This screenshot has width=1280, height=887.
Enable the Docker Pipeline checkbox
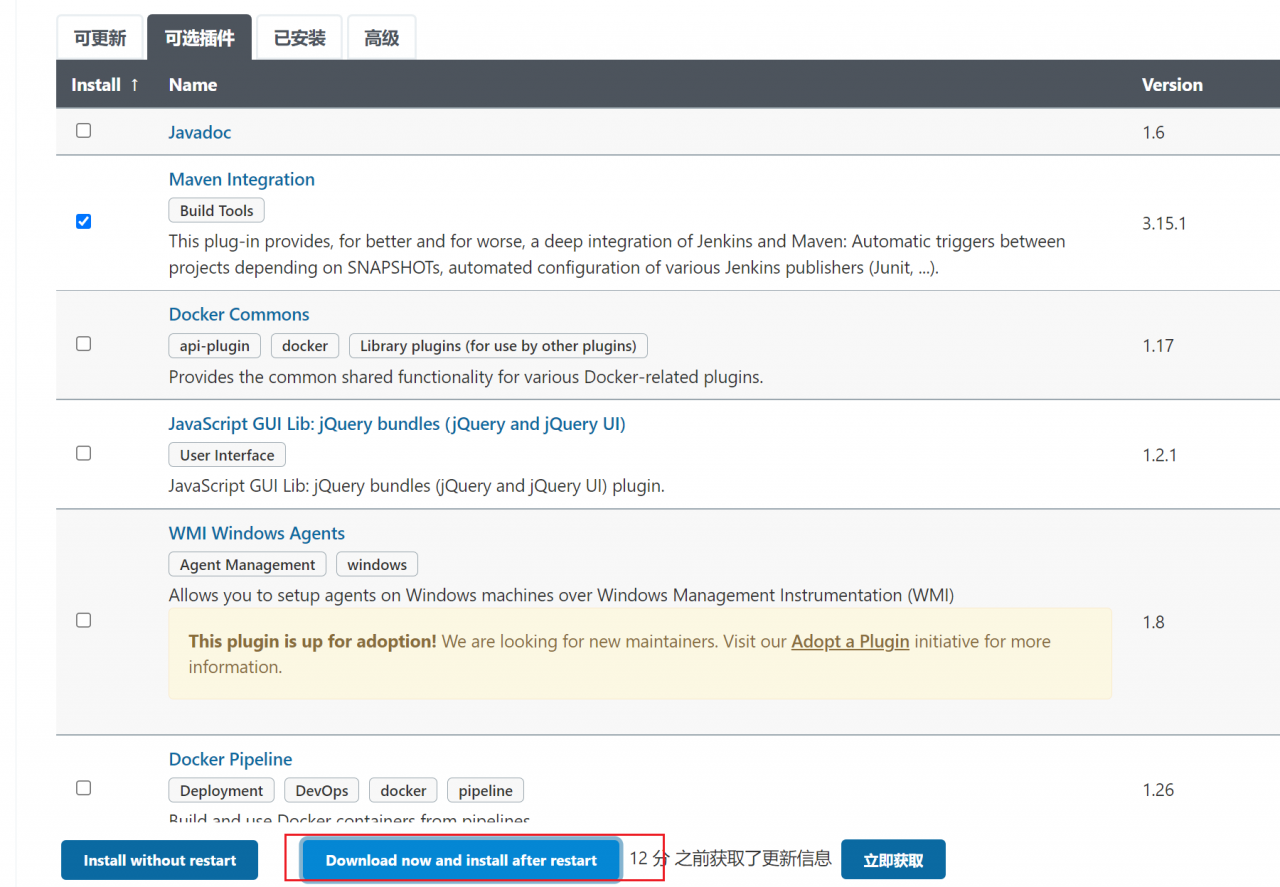pyautogui.click(x=83, y=788)
